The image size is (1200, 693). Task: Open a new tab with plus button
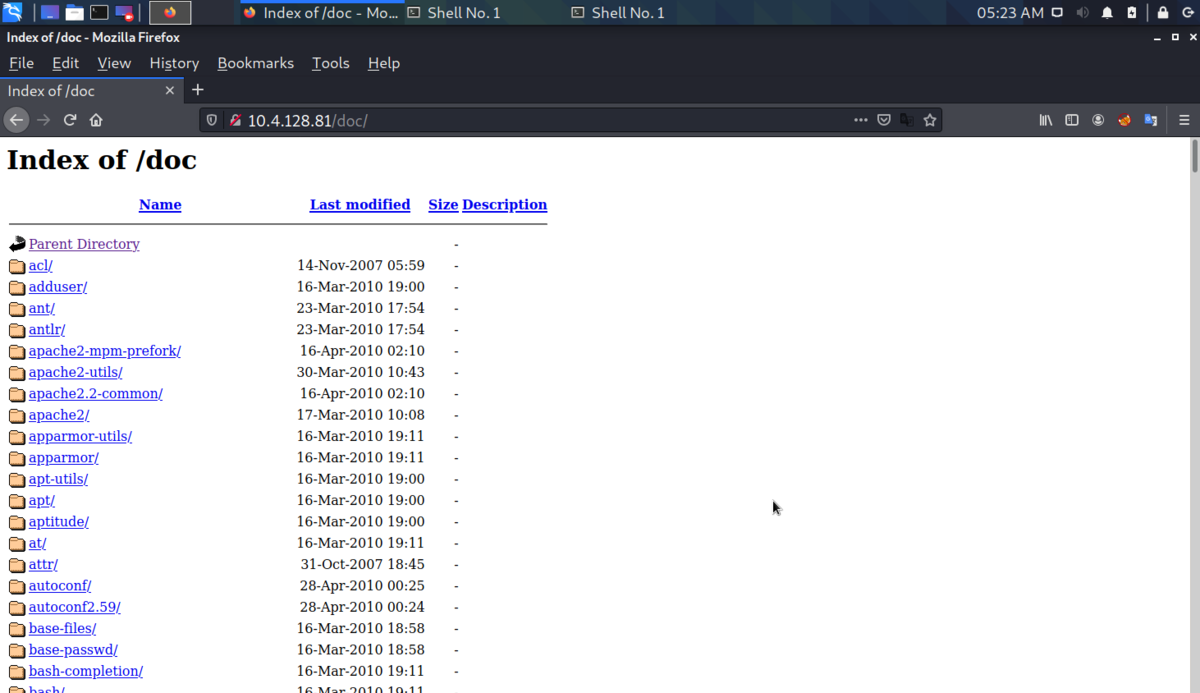tap(197, 90)
